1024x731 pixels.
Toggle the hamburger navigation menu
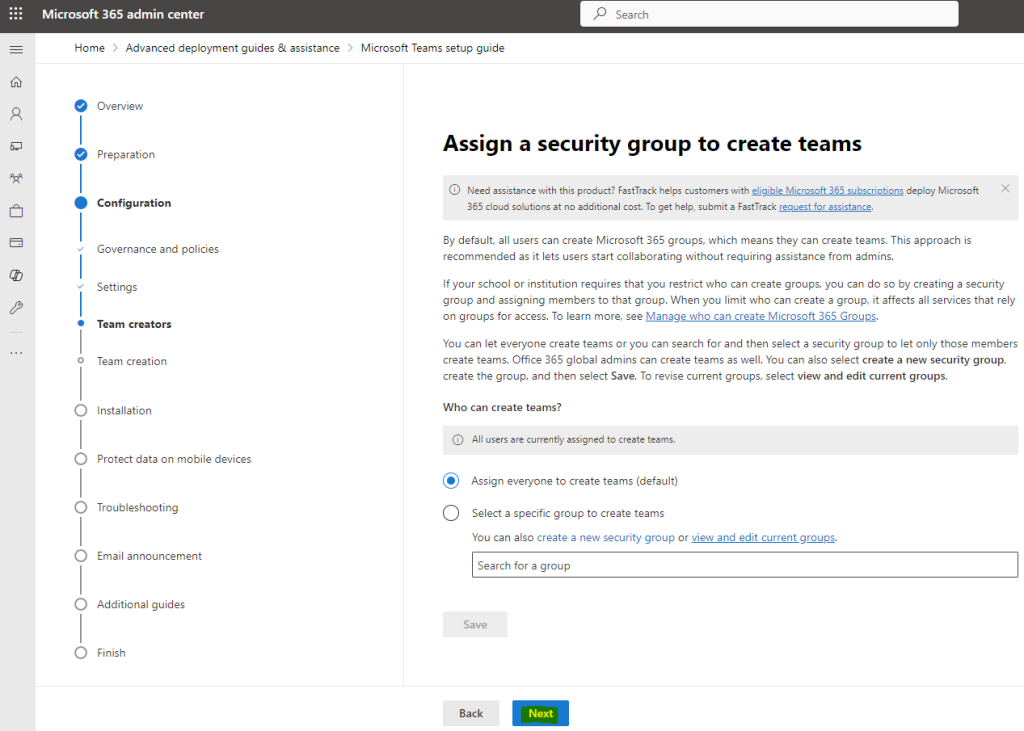(x=16, y=50)
